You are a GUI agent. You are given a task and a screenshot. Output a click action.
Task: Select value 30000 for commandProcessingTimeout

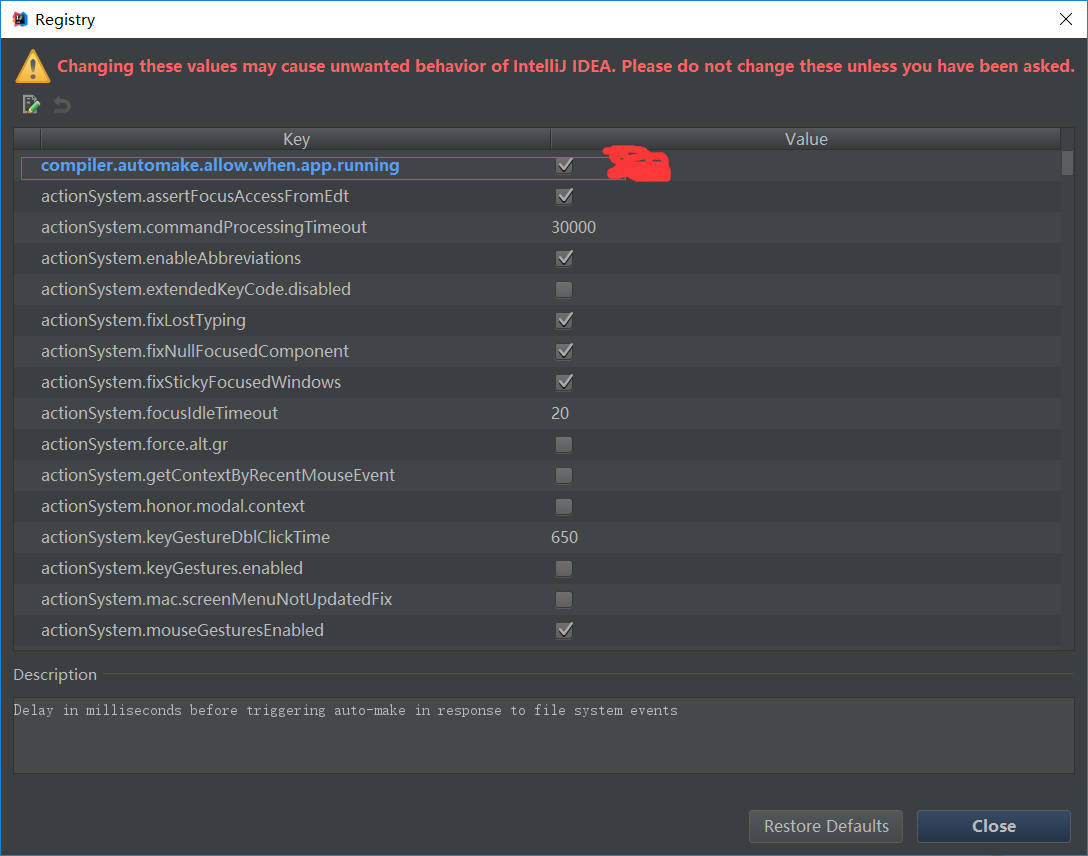point(573,228)
